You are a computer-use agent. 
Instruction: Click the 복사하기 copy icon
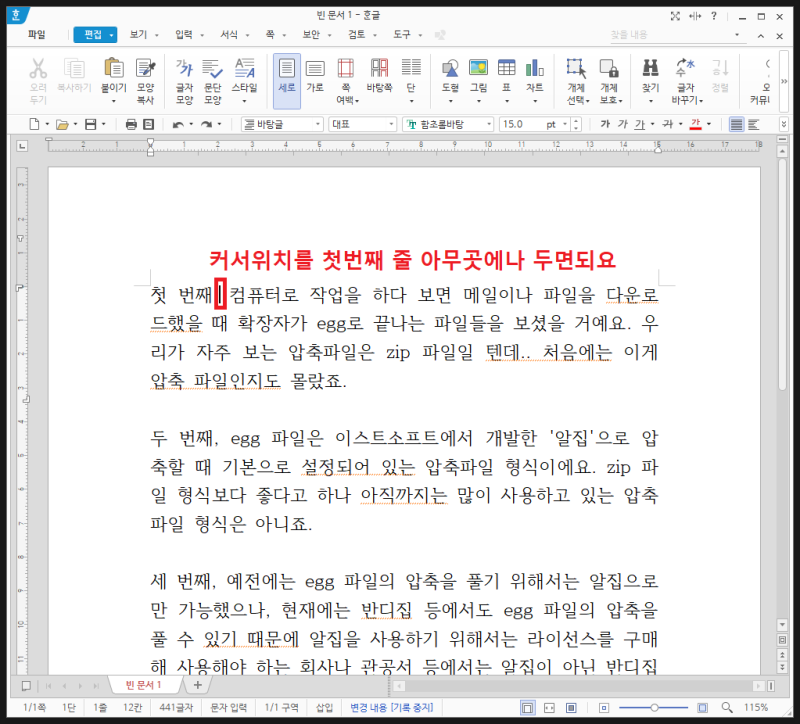click(74, 68)
